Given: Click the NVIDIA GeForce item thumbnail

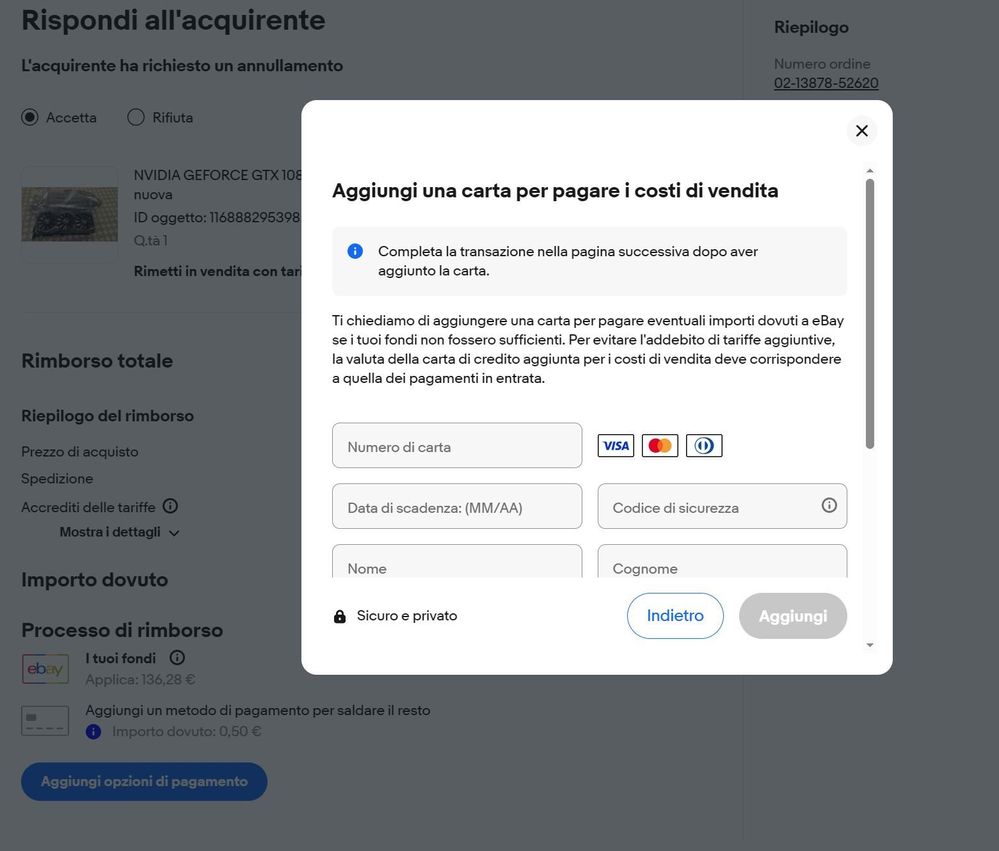Looking at the screenshot, I should 69,215.
